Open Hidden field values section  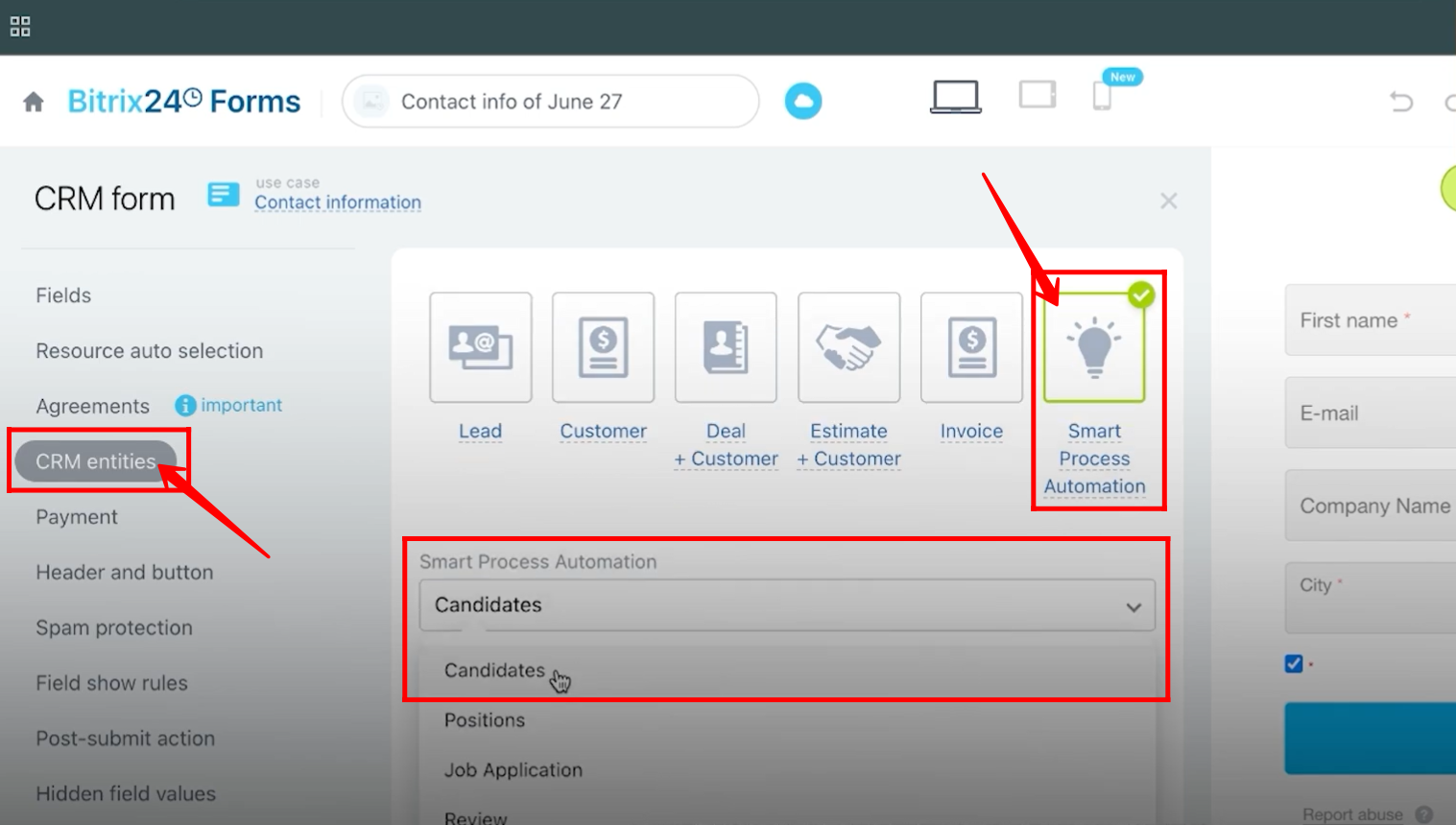[x=126, y=794]
